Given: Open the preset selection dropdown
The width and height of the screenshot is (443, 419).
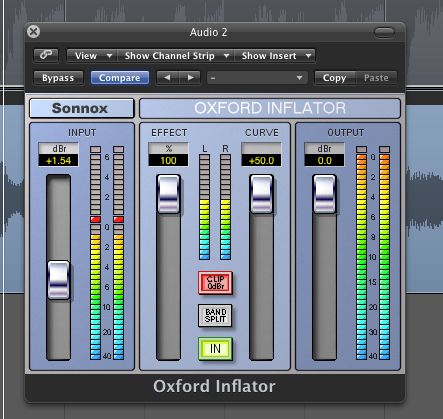Looking at the screenshot, I should tap(256, 78).
